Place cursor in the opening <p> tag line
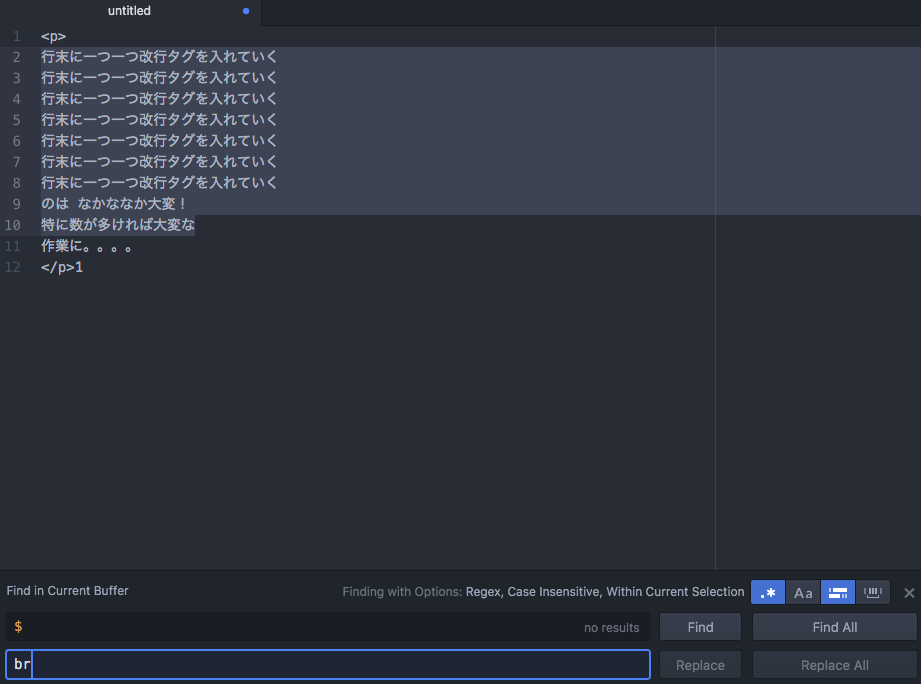921x684 pixels. pyautogui.click(x=54, y=36)
